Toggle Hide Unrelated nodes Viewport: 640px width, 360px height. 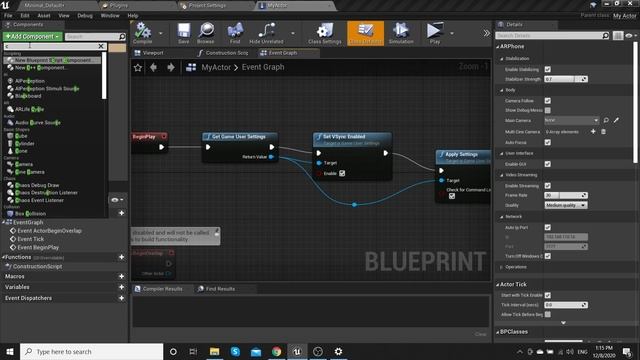(266, 33)
